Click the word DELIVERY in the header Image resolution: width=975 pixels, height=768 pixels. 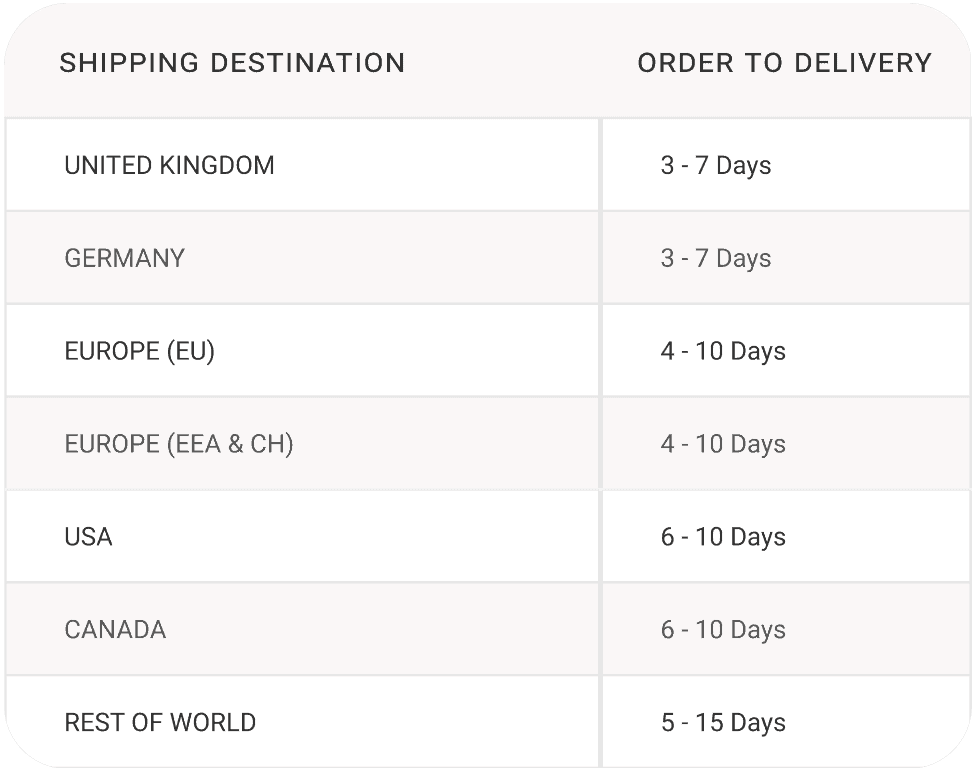[863, 63]
